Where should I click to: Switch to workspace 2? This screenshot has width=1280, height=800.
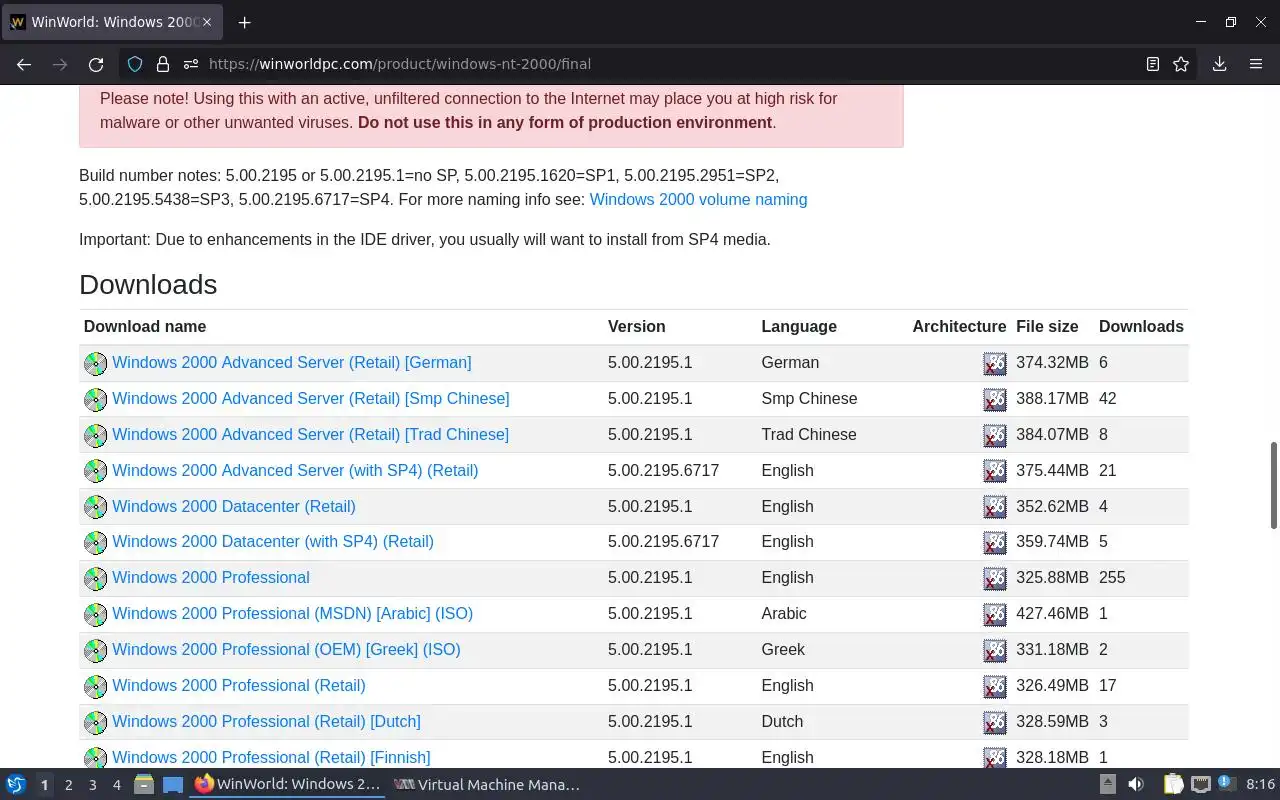tap(68, 785)
